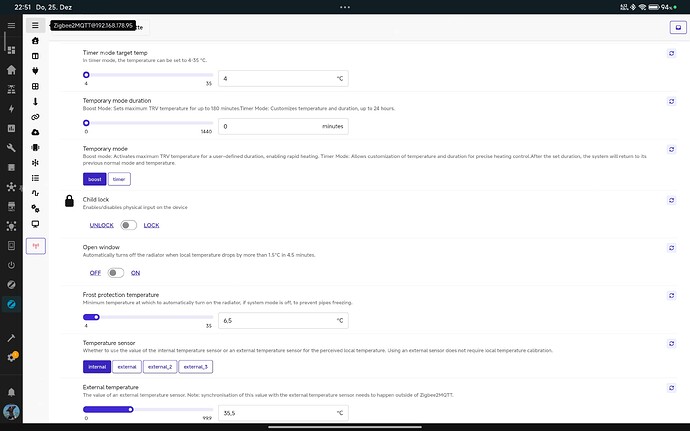
Task: Focus the Frost protection temperature input field
Action: click(x=283, y=320)
